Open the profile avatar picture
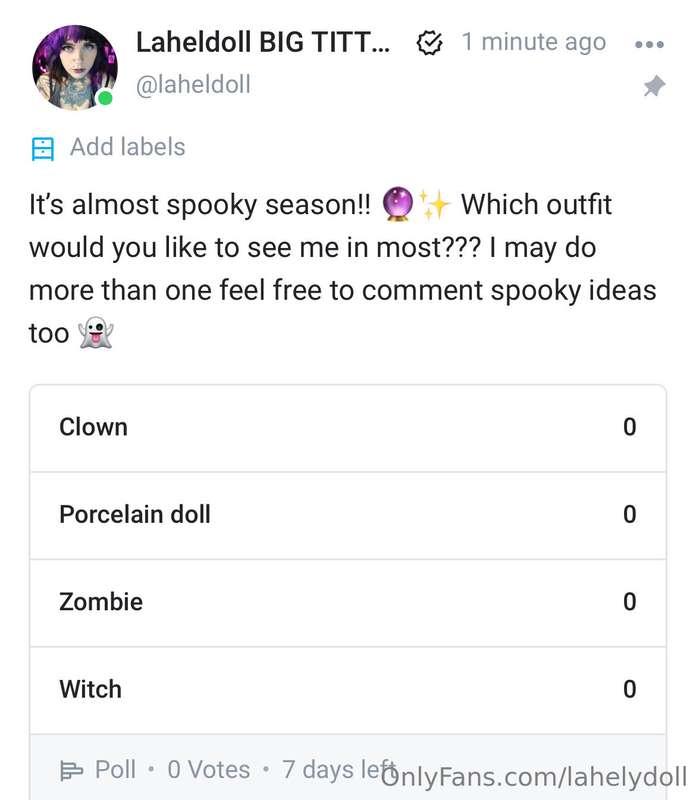 click(x=74, y=67)
